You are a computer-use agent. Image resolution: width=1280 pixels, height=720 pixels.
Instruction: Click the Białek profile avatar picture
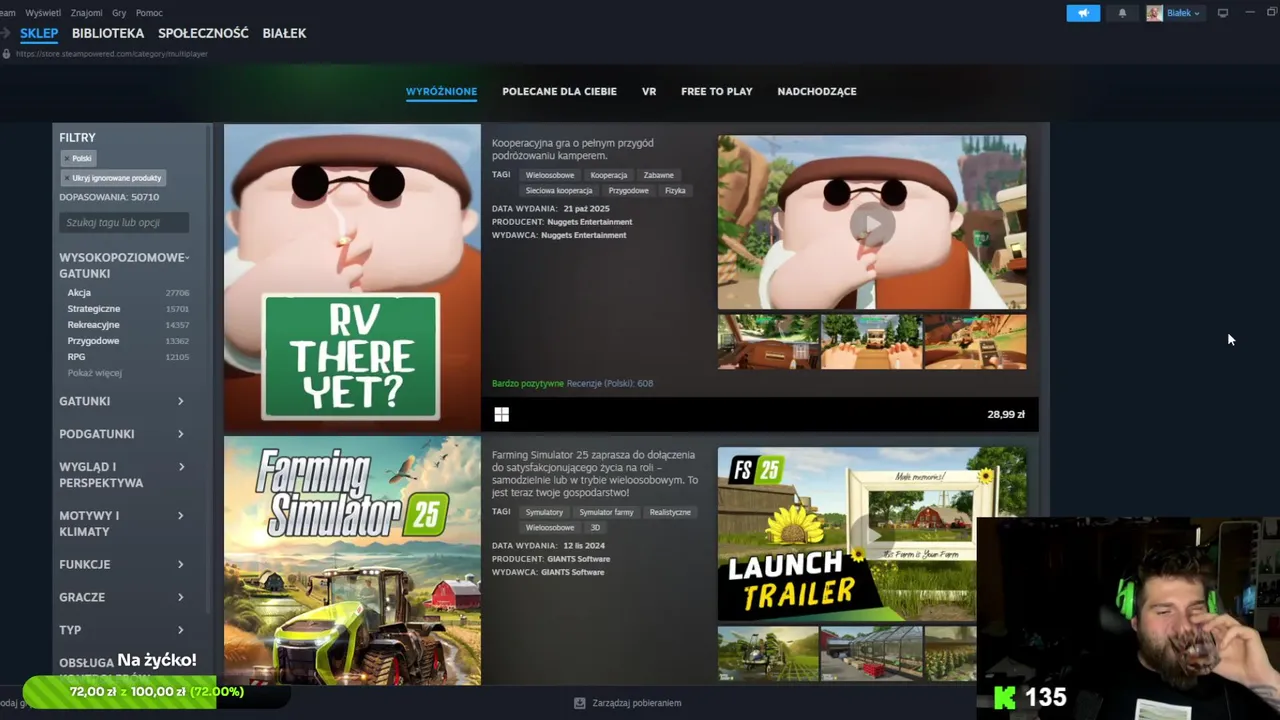pos(1154,13)
